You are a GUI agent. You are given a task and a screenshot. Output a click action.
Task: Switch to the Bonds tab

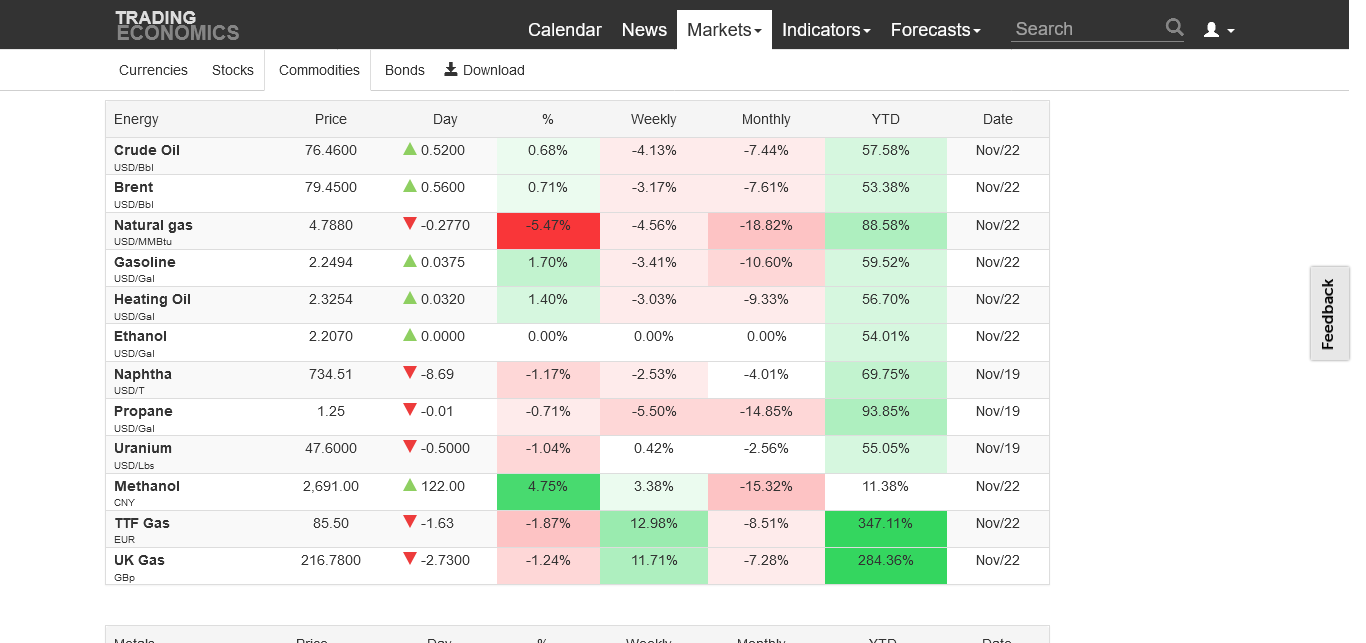pos(404,70)
